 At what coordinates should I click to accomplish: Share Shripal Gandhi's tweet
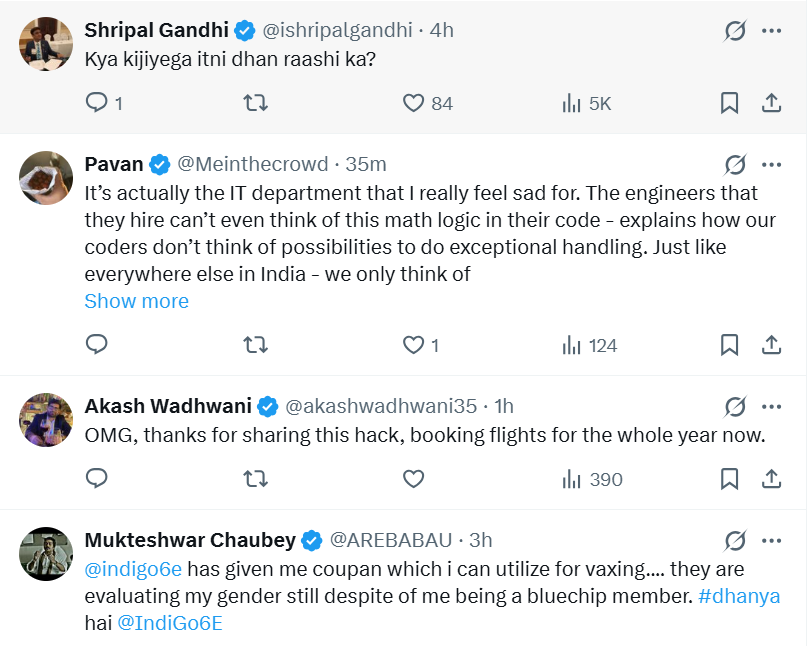[772, 103]
